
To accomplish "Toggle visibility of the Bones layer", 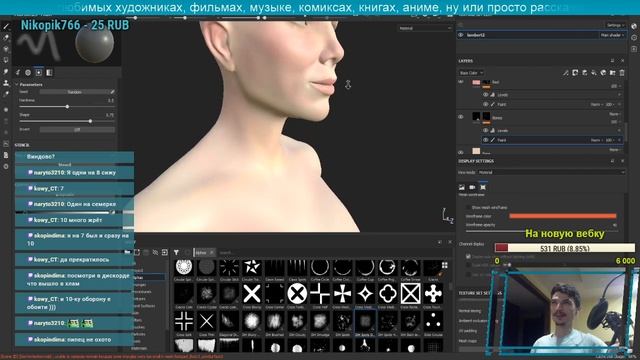I will [x=461, y=117].
